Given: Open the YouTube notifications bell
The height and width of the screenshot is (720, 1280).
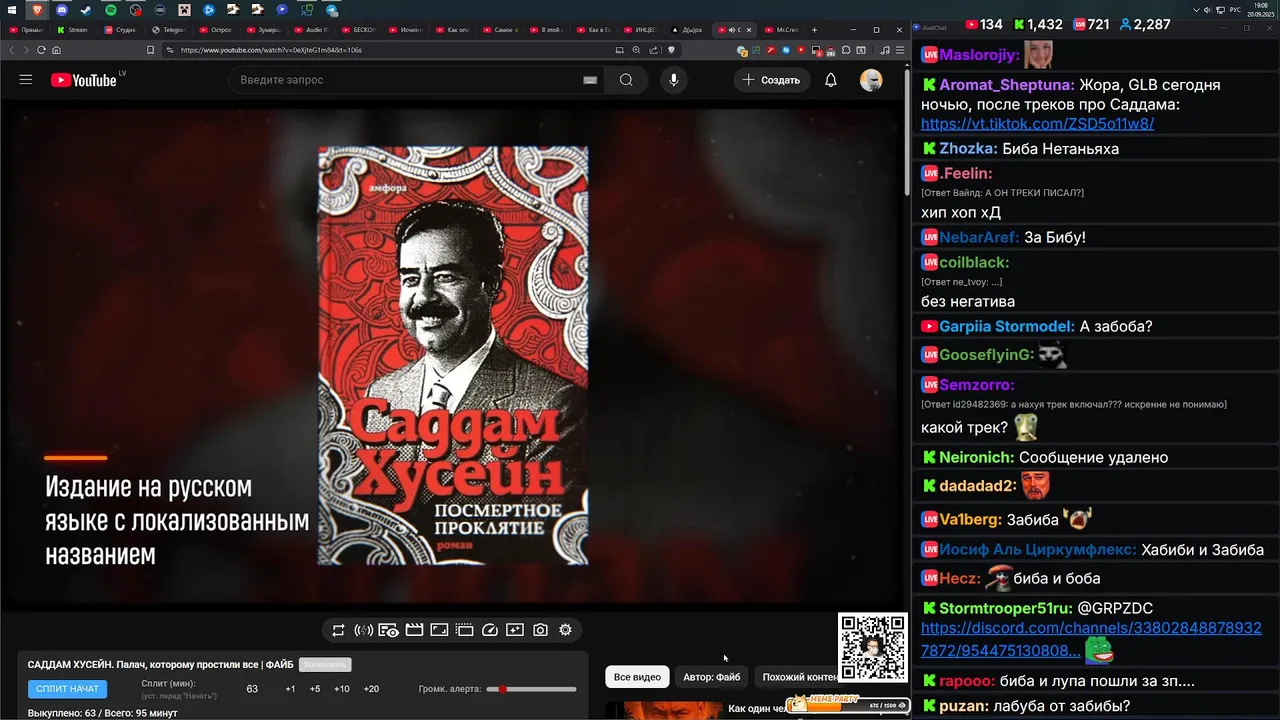Looking at the screenshot, I should (x=830, y=80).
